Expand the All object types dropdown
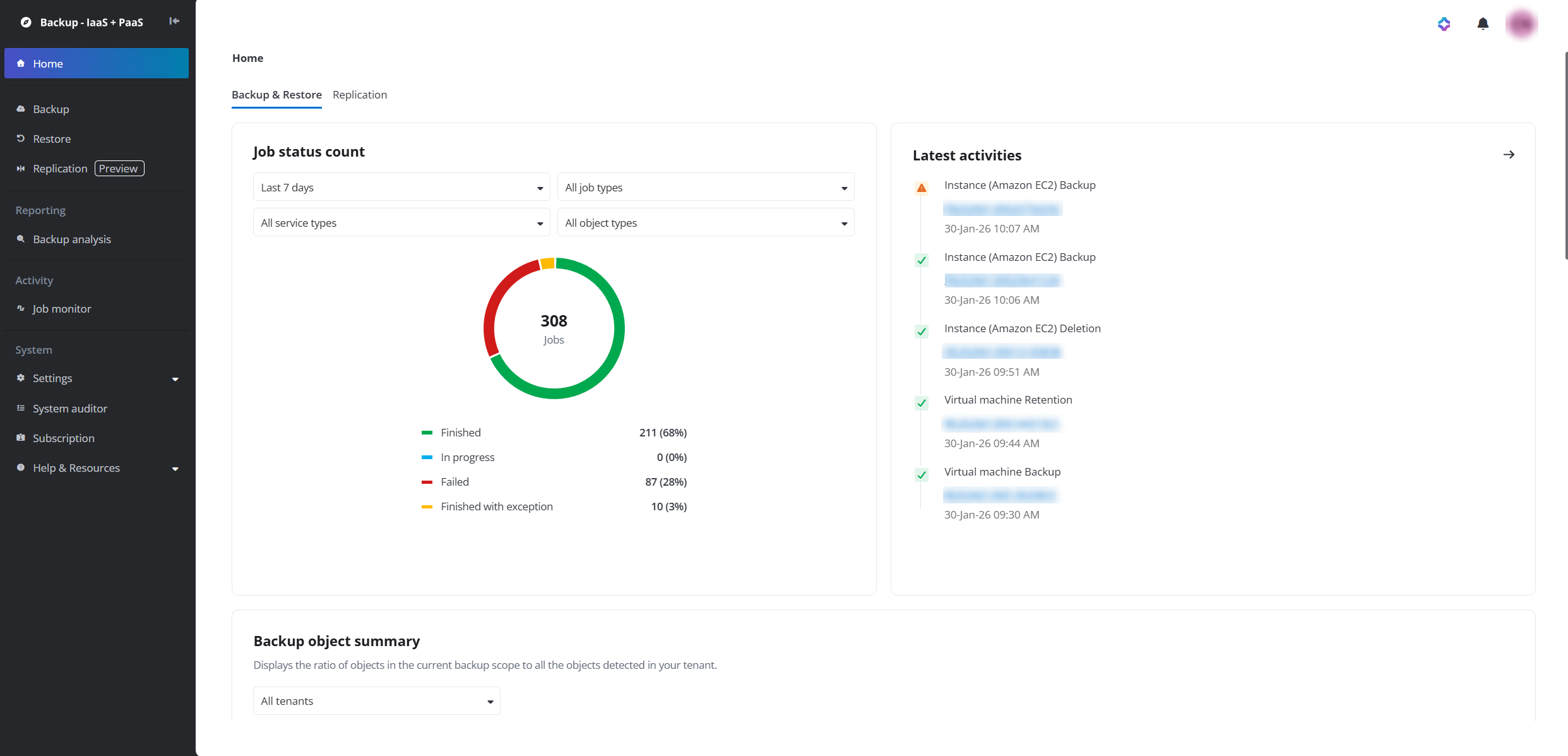This screenshot has width=1568, height=756. point(705,223)
